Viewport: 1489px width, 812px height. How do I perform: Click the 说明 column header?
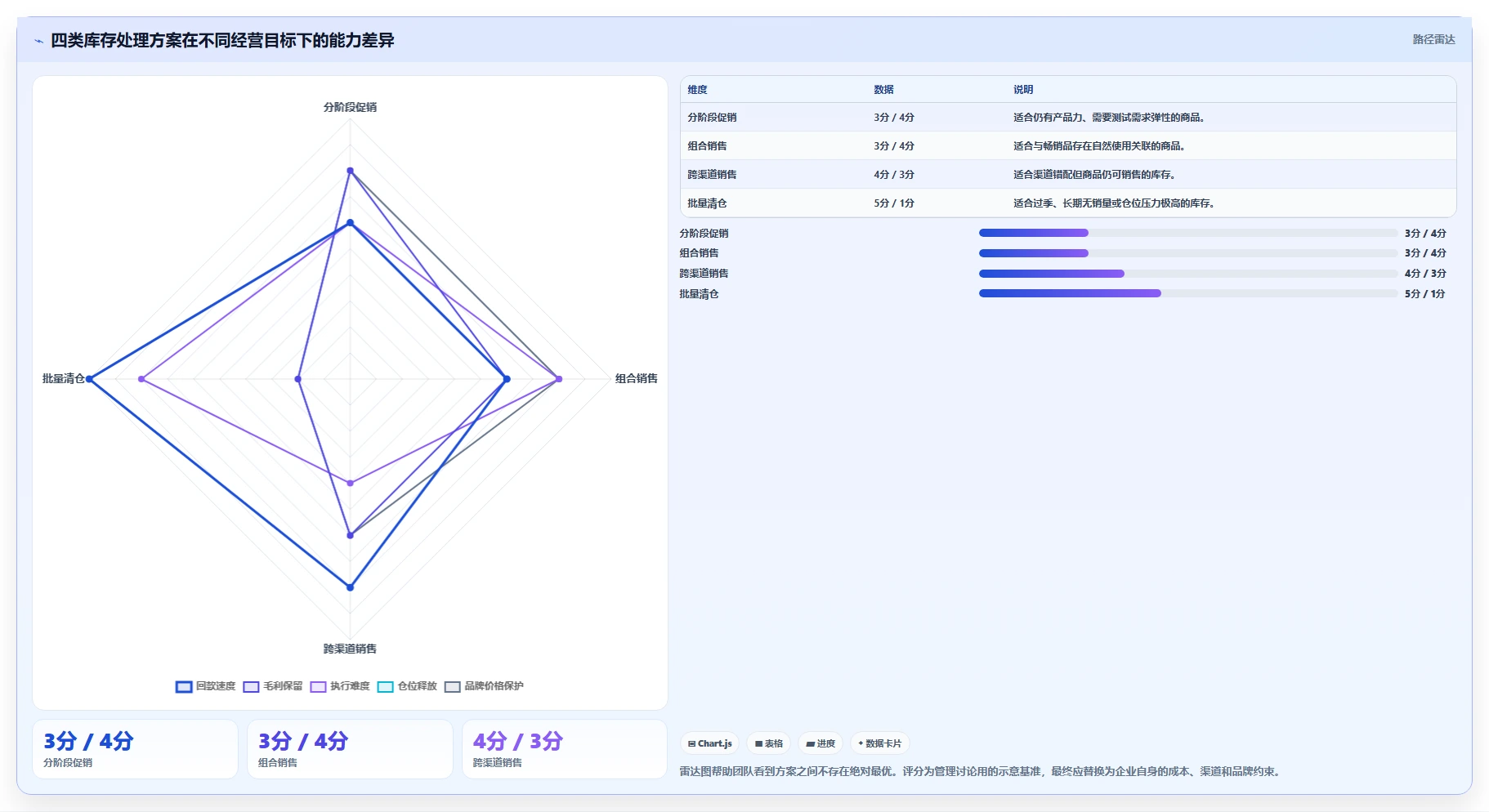[x=1023, y=90]
